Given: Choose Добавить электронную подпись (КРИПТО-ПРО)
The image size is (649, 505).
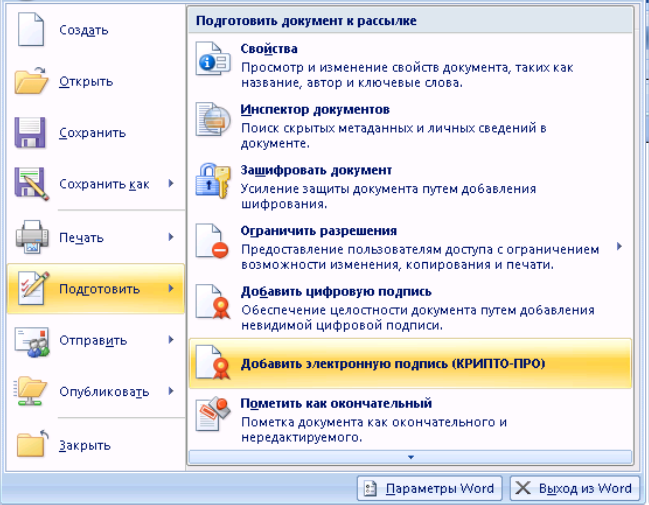Looking at the screenshot, I should [x=410, y=363].
